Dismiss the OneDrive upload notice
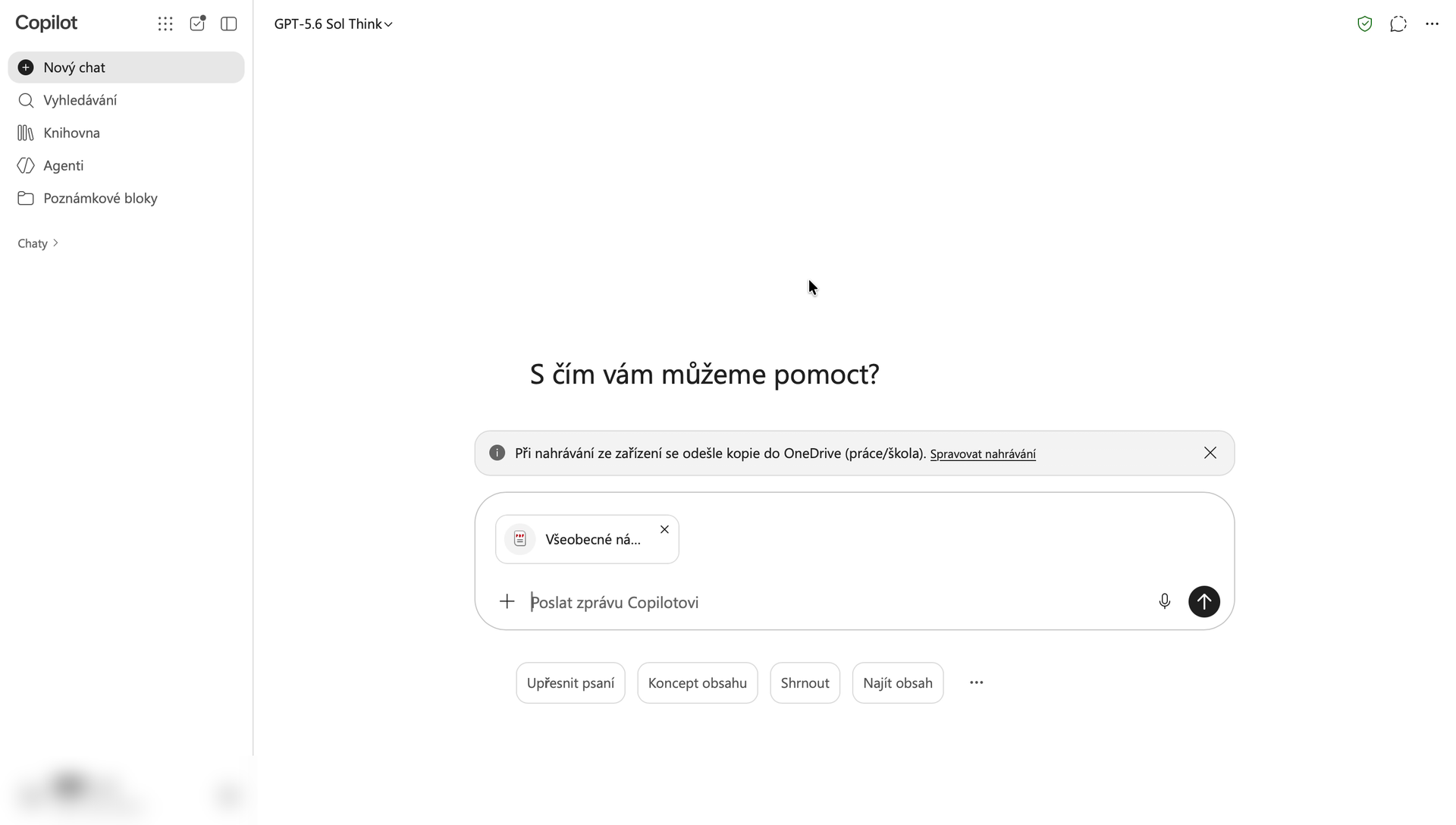Image resolution: width=1456 pixels, height=825 pixels. (x=1210, y=453)
